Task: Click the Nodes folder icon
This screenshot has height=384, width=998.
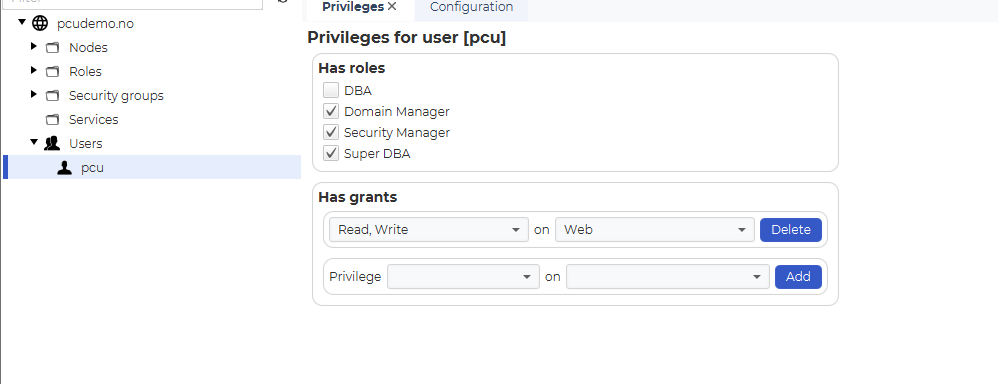Action: pos(52,48)
